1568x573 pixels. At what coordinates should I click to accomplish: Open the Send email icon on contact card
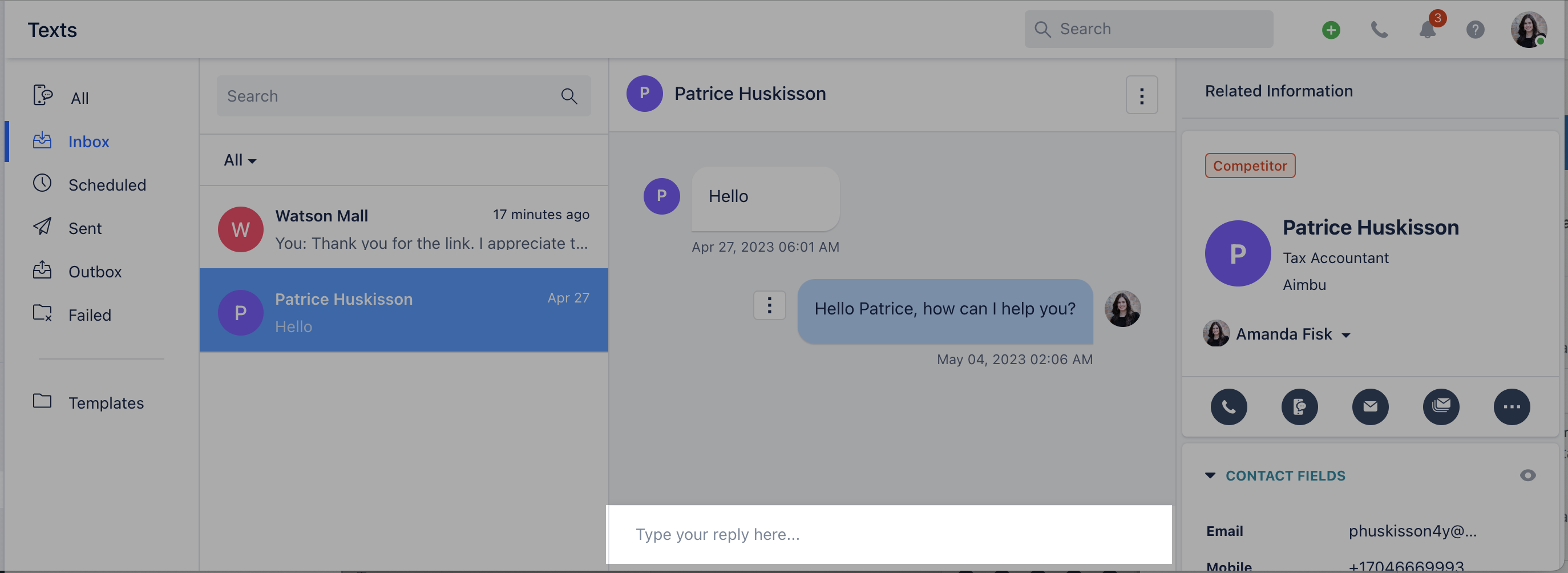tap(1371, 407)
